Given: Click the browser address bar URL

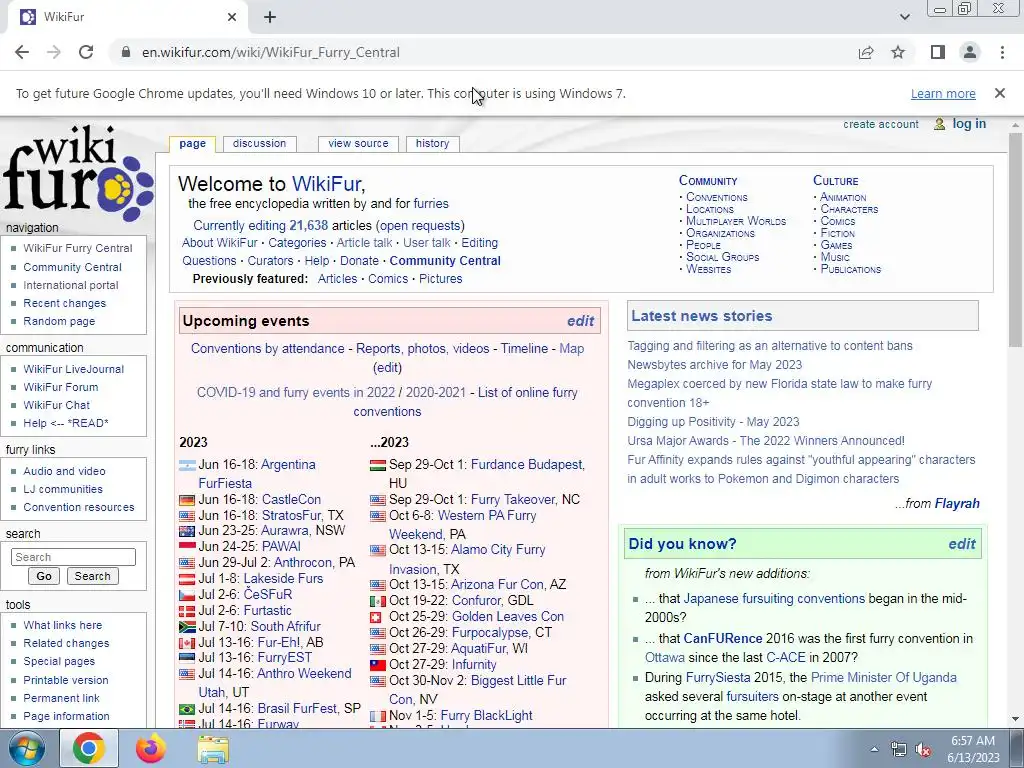Looking at the screenshot, I should [271, 52].
